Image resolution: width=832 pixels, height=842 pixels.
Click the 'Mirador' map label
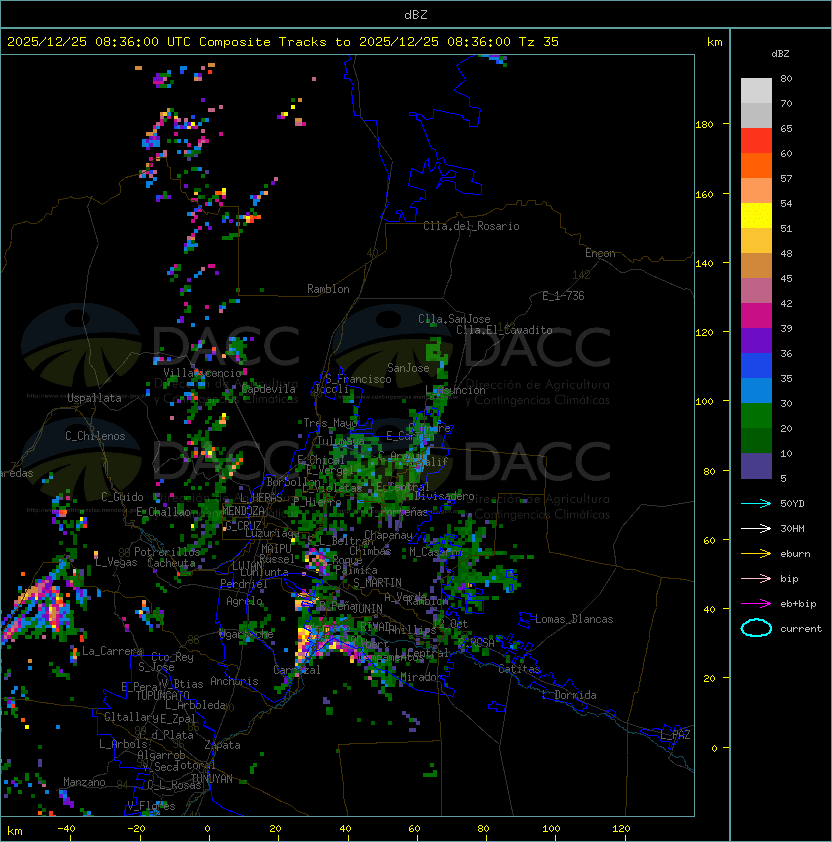pos(422,677)
